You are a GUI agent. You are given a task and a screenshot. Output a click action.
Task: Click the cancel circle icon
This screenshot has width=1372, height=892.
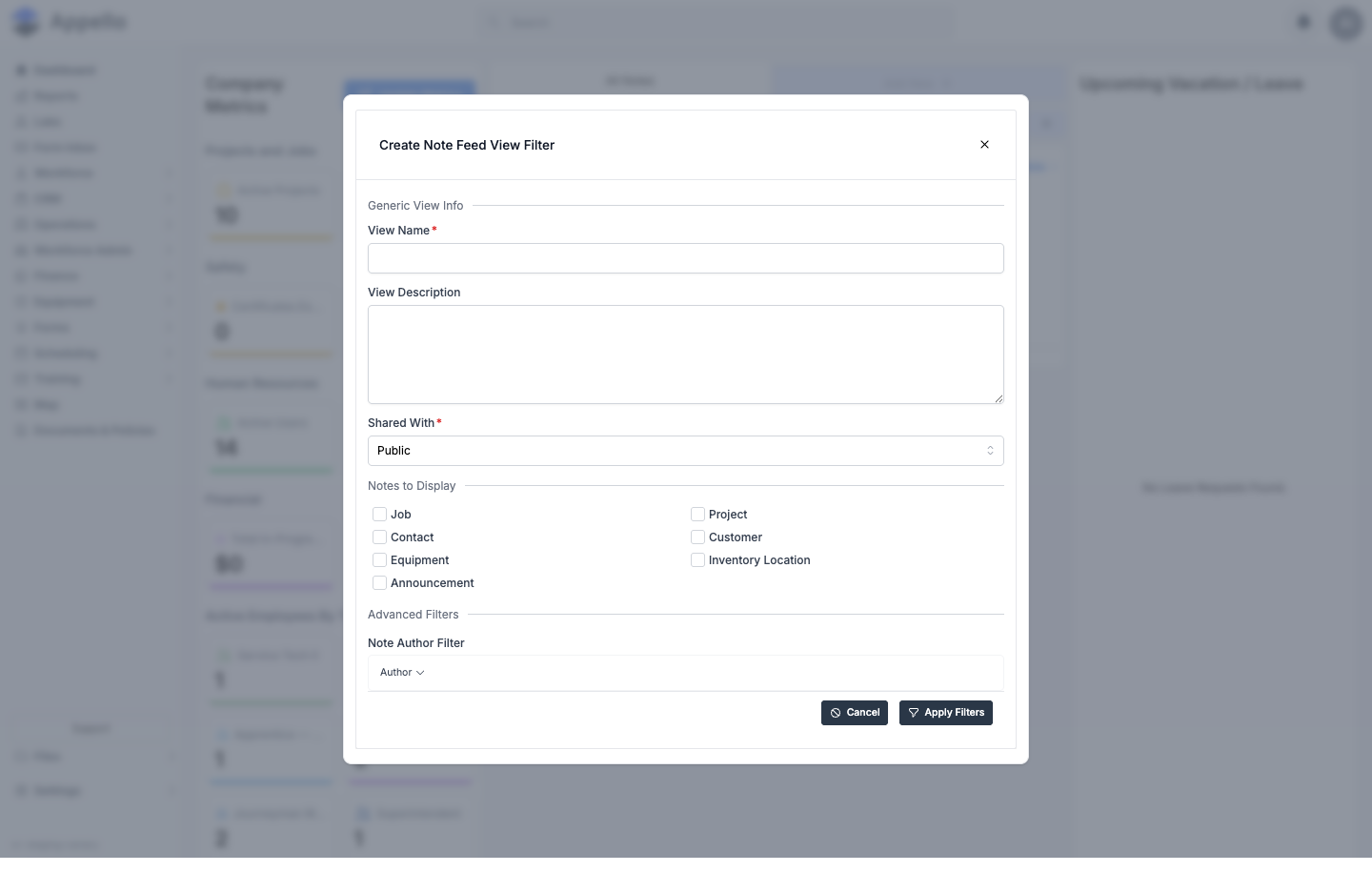836,713
